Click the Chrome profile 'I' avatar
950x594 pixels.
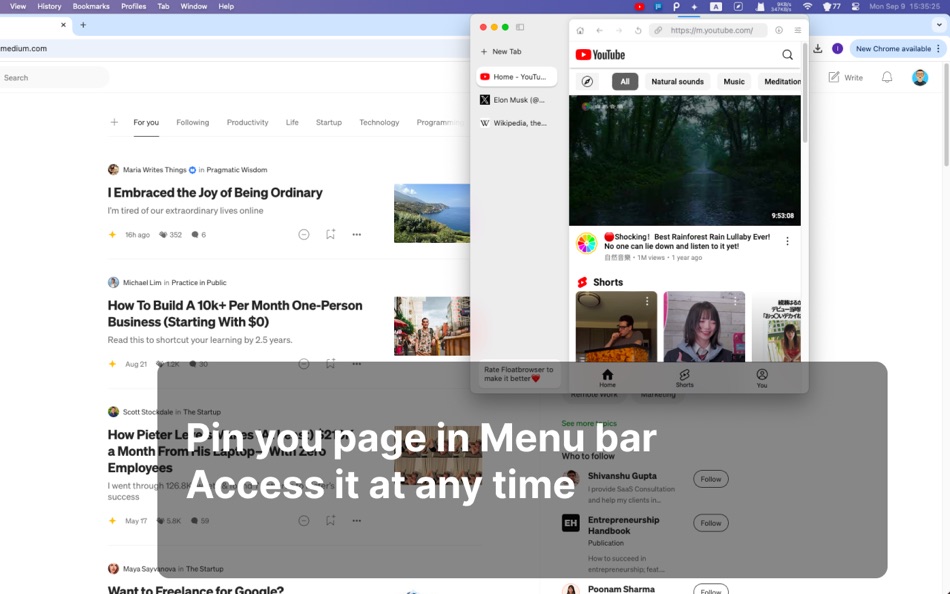837,48
